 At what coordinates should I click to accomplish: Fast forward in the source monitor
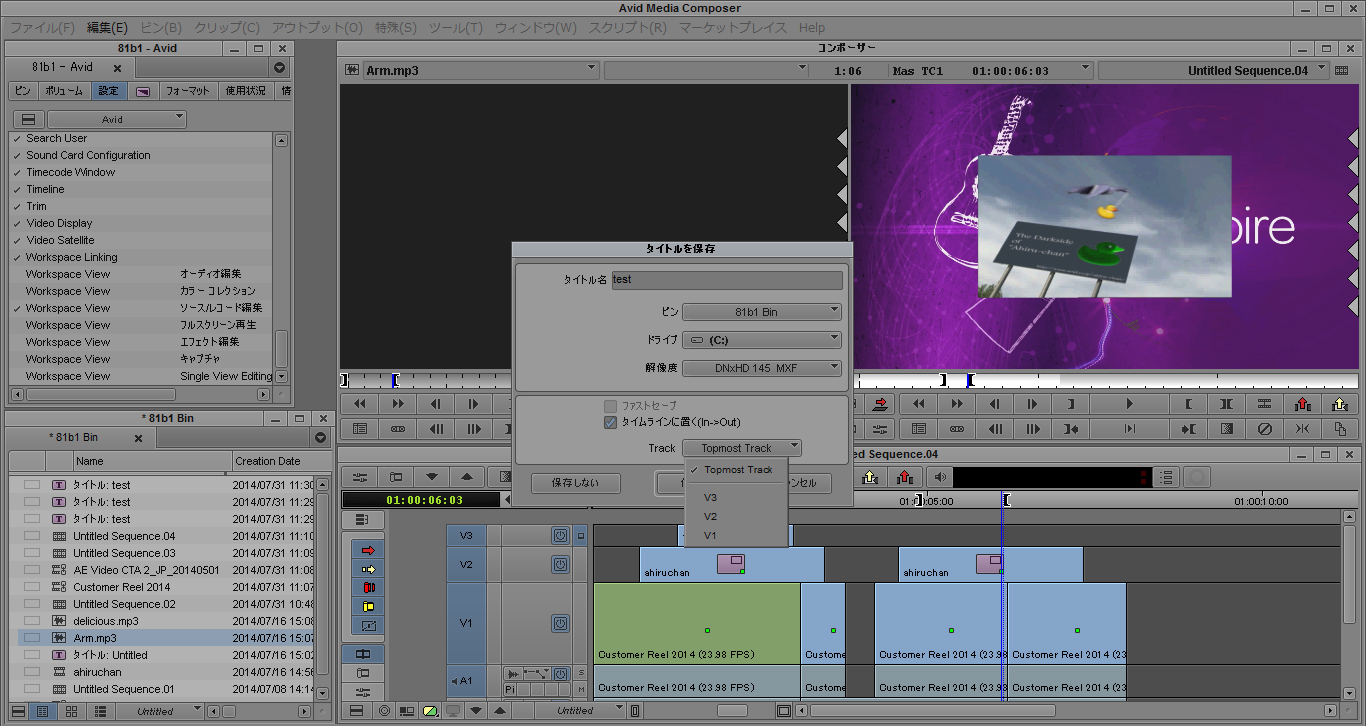tap(397, 404)
